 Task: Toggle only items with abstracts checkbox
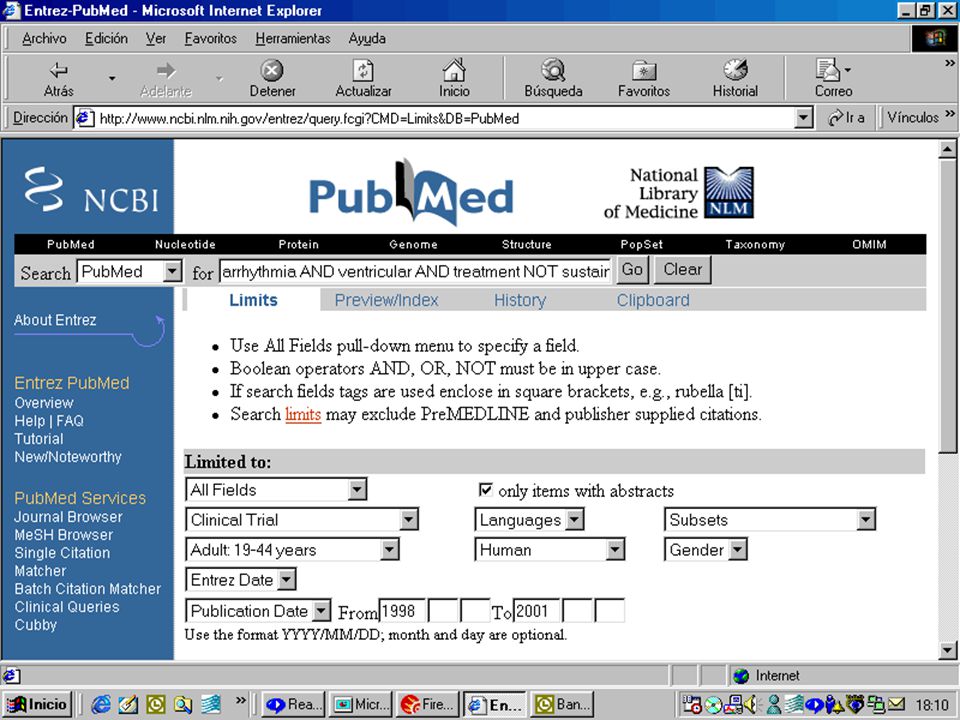(x=485, y=489)
